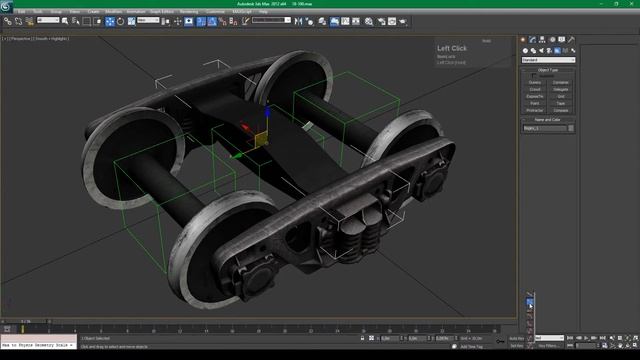Open the Edit menu

coord(22,12)
